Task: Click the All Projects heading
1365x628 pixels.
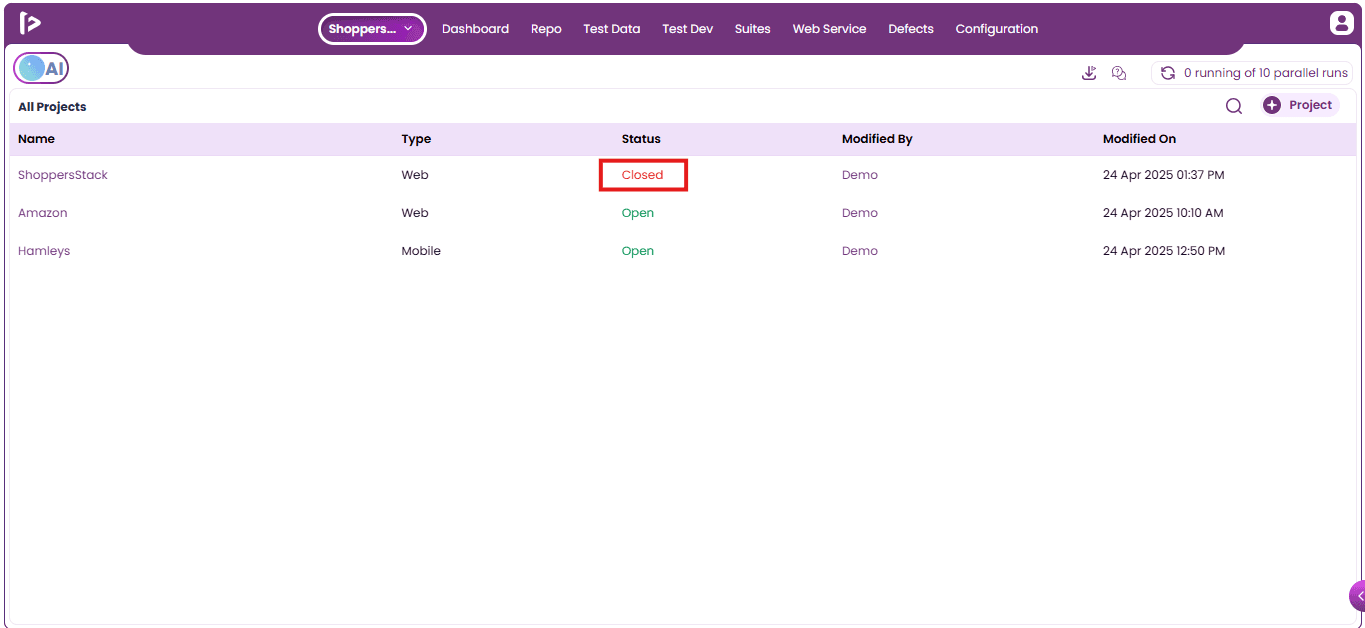Action: pos(52,107)
